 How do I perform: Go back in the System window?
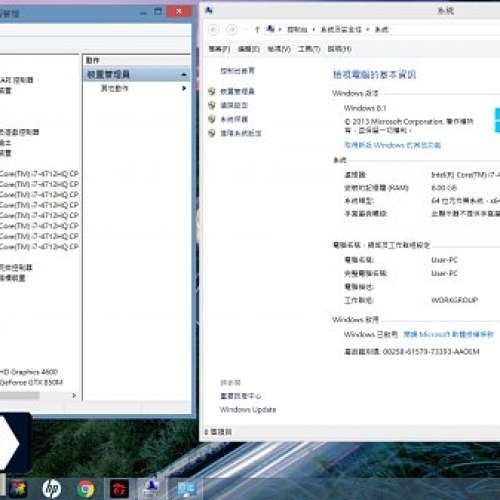tap(214, 30)
